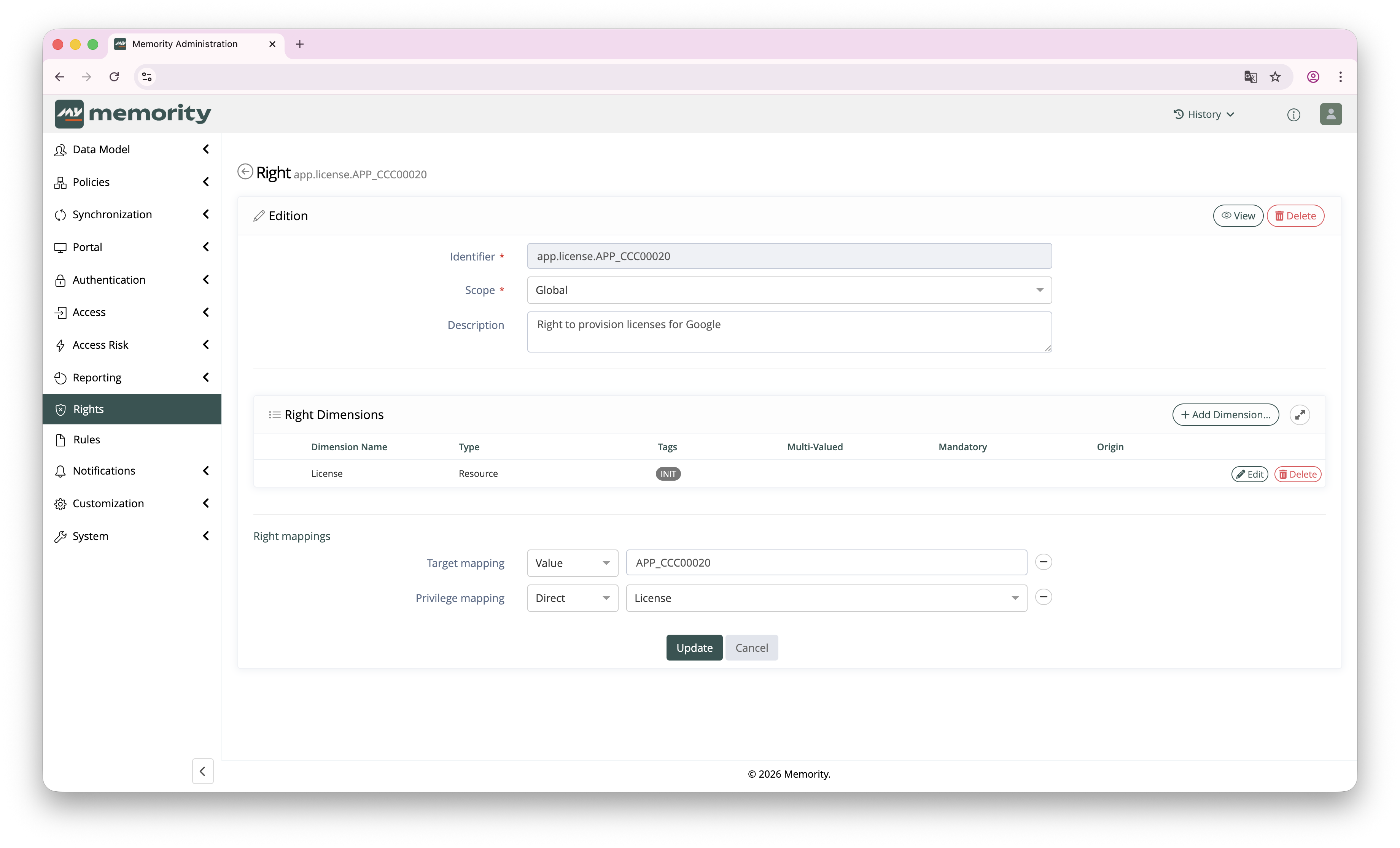Viewport: 1400px width, 848px height.
Task: Click the Resource type cell
Action: pyautogui.click(x=478, y=474)
